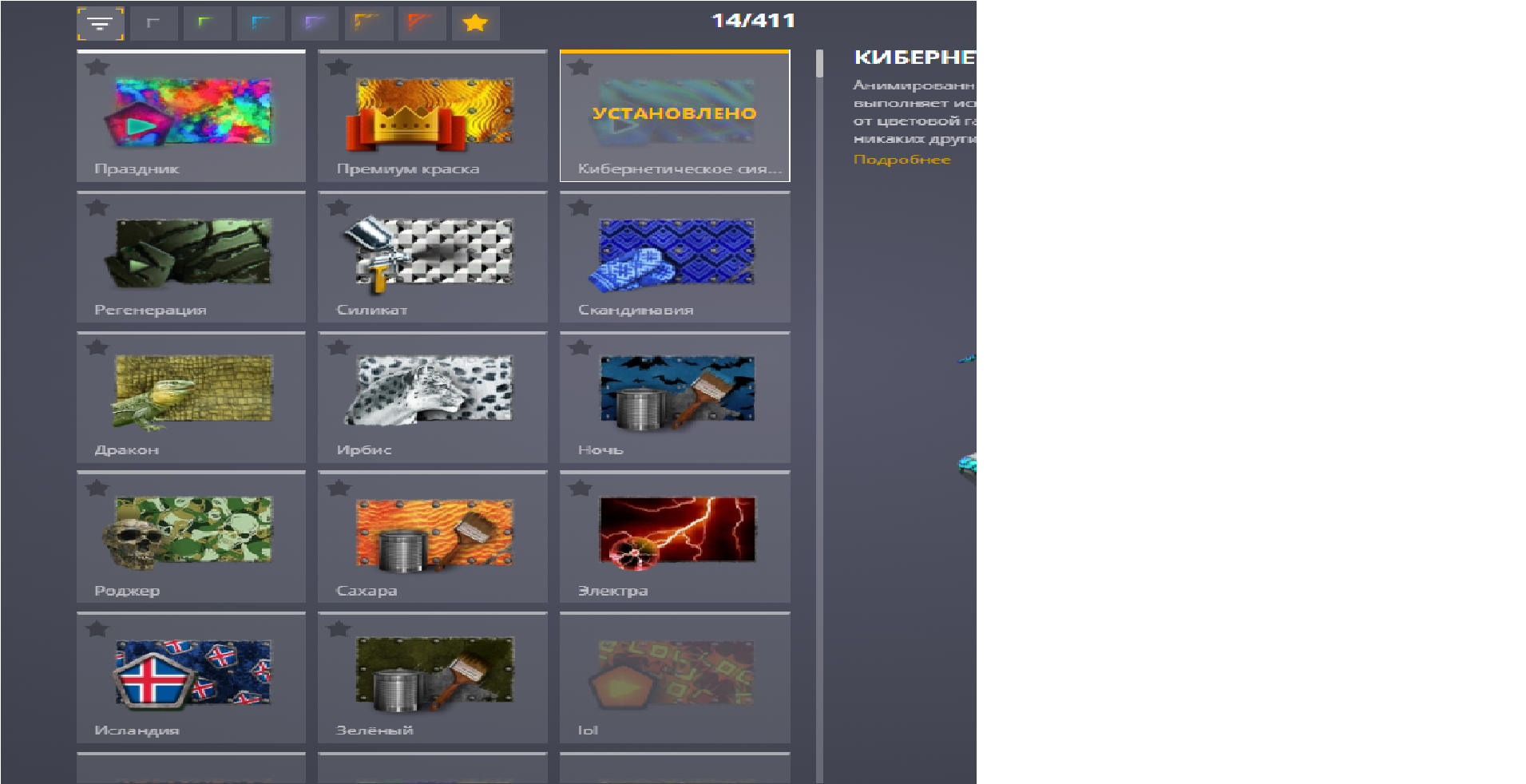Click the Ирбис label text
Screen dimensions: 1526x784
pyautogui.click(x=364, y=450)
